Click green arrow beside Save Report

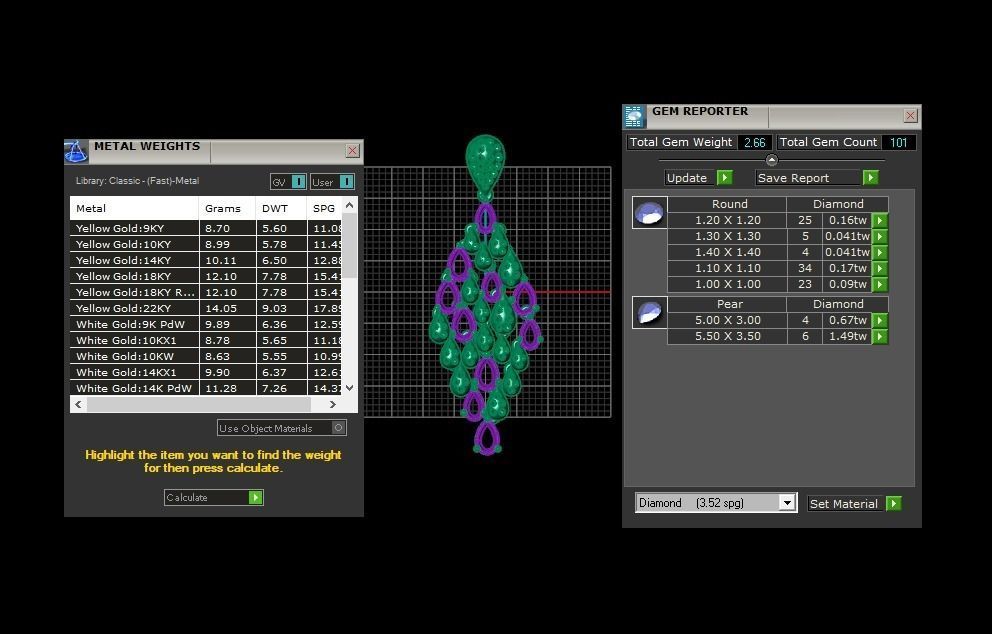pos(871,178)
